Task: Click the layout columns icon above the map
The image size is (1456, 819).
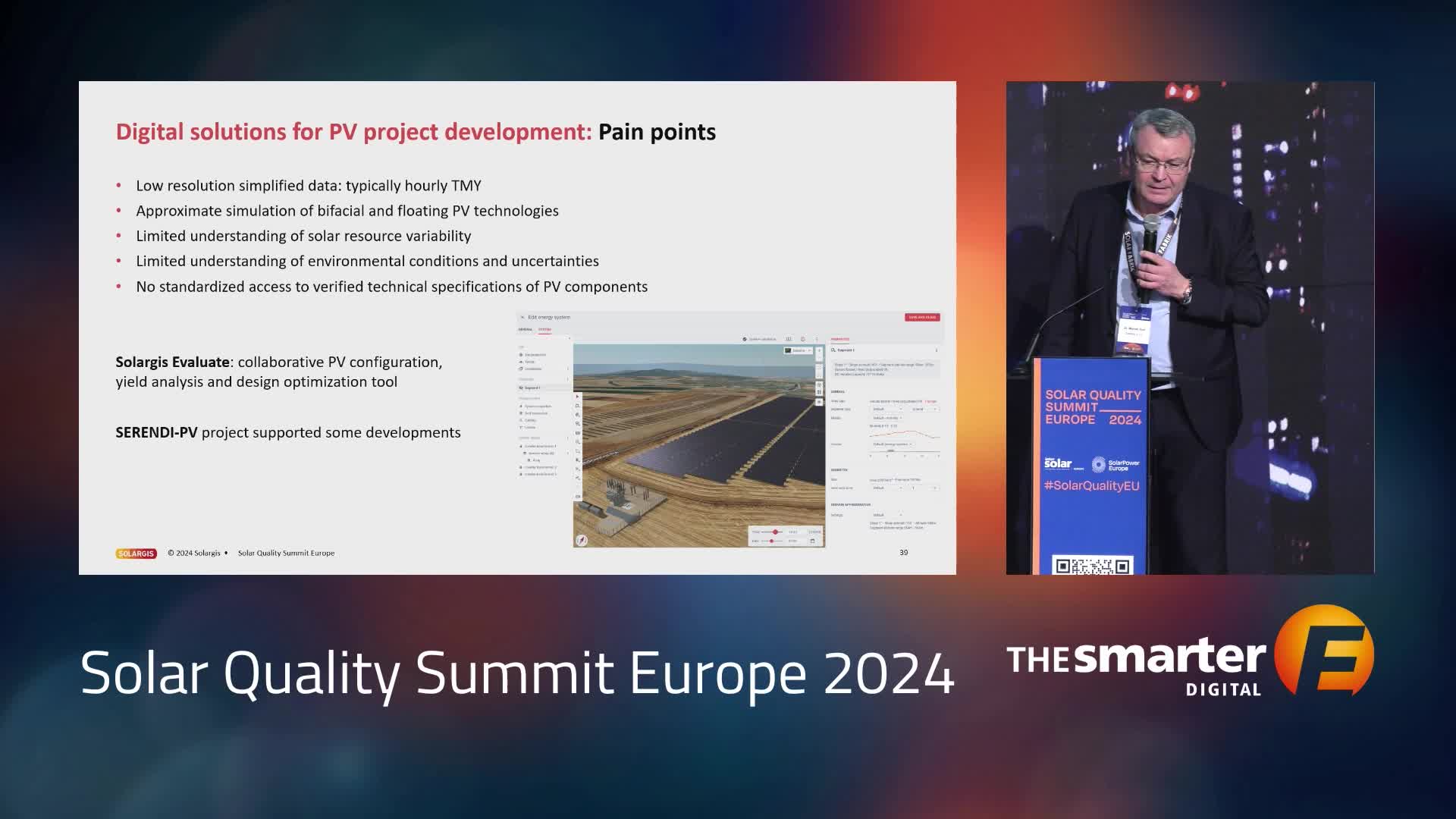Action: (x=789, y=339)
